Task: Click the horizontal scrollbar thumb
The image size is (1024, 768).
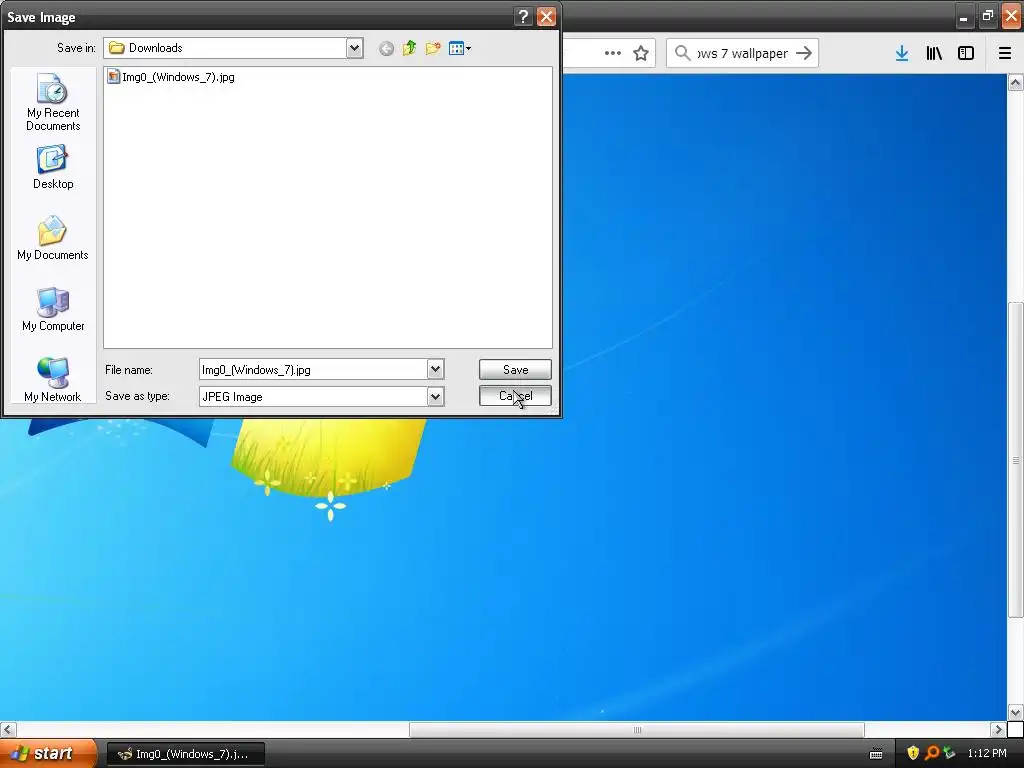Action: click(x=637, y=729)
